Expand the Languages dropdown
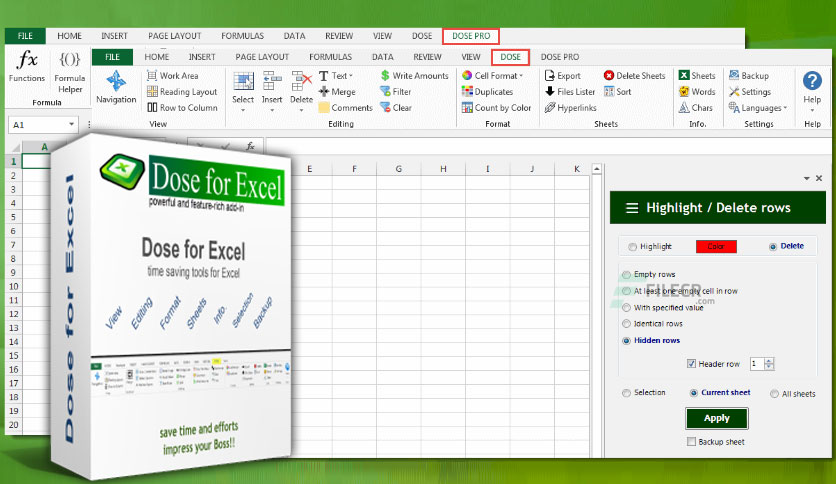This screenshot has height=484, width=836. coord(785,108)
